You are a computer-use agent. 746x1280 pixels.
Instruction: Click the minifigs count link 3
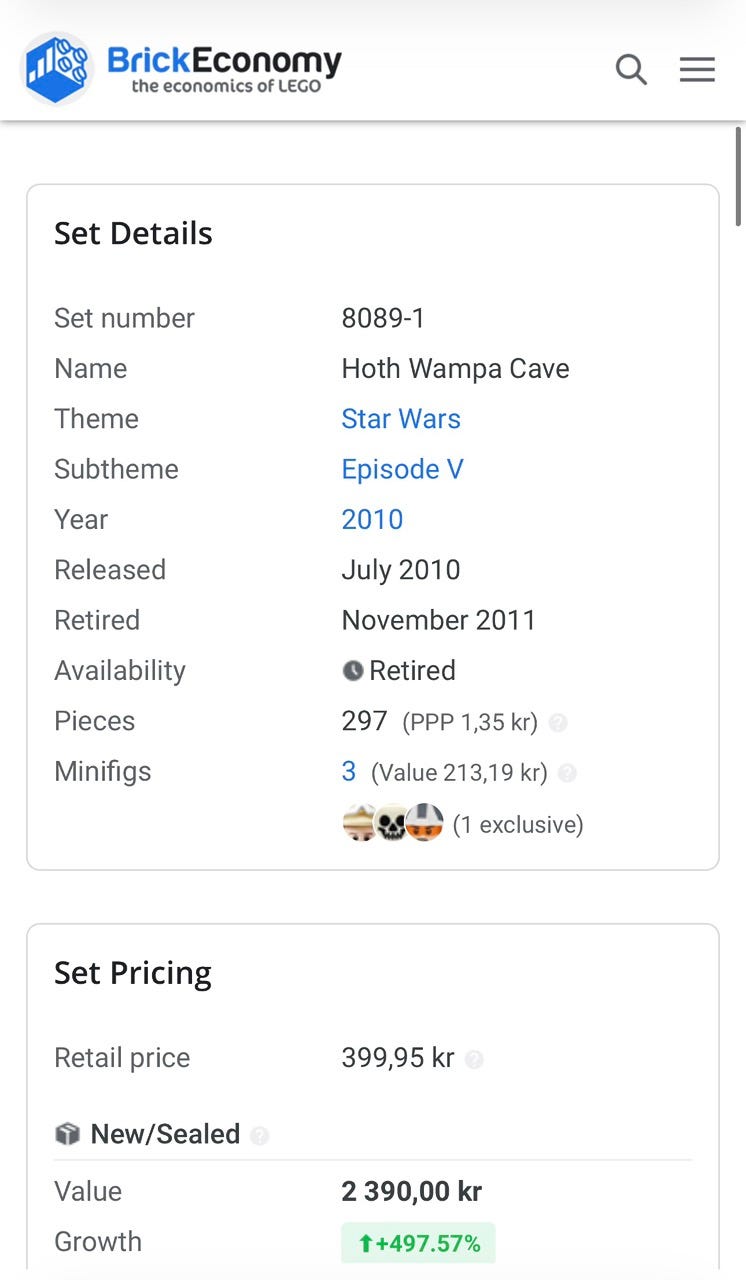tap(349, 772)
